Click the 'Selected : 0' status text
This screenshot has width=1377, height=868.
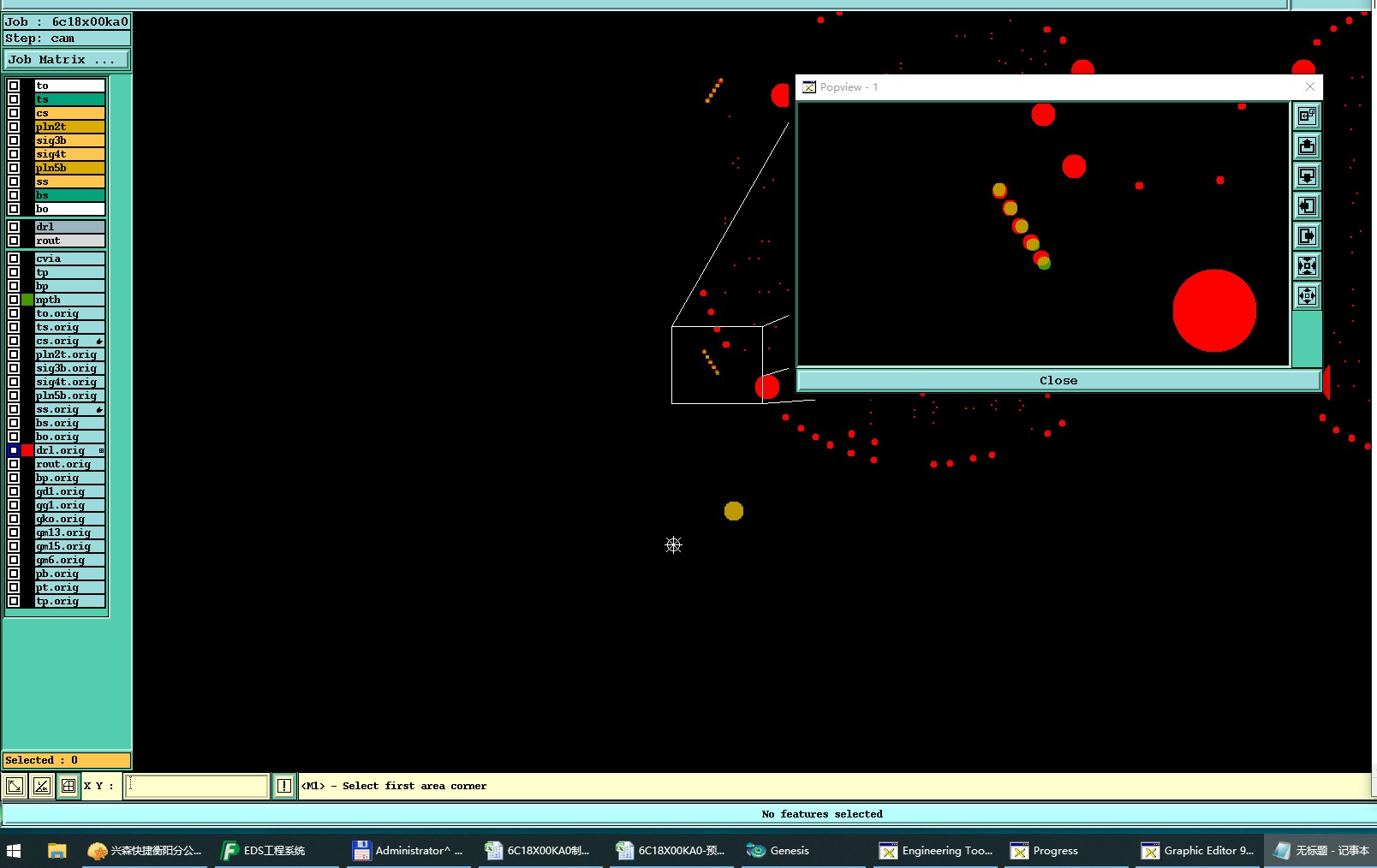(41, 760)
